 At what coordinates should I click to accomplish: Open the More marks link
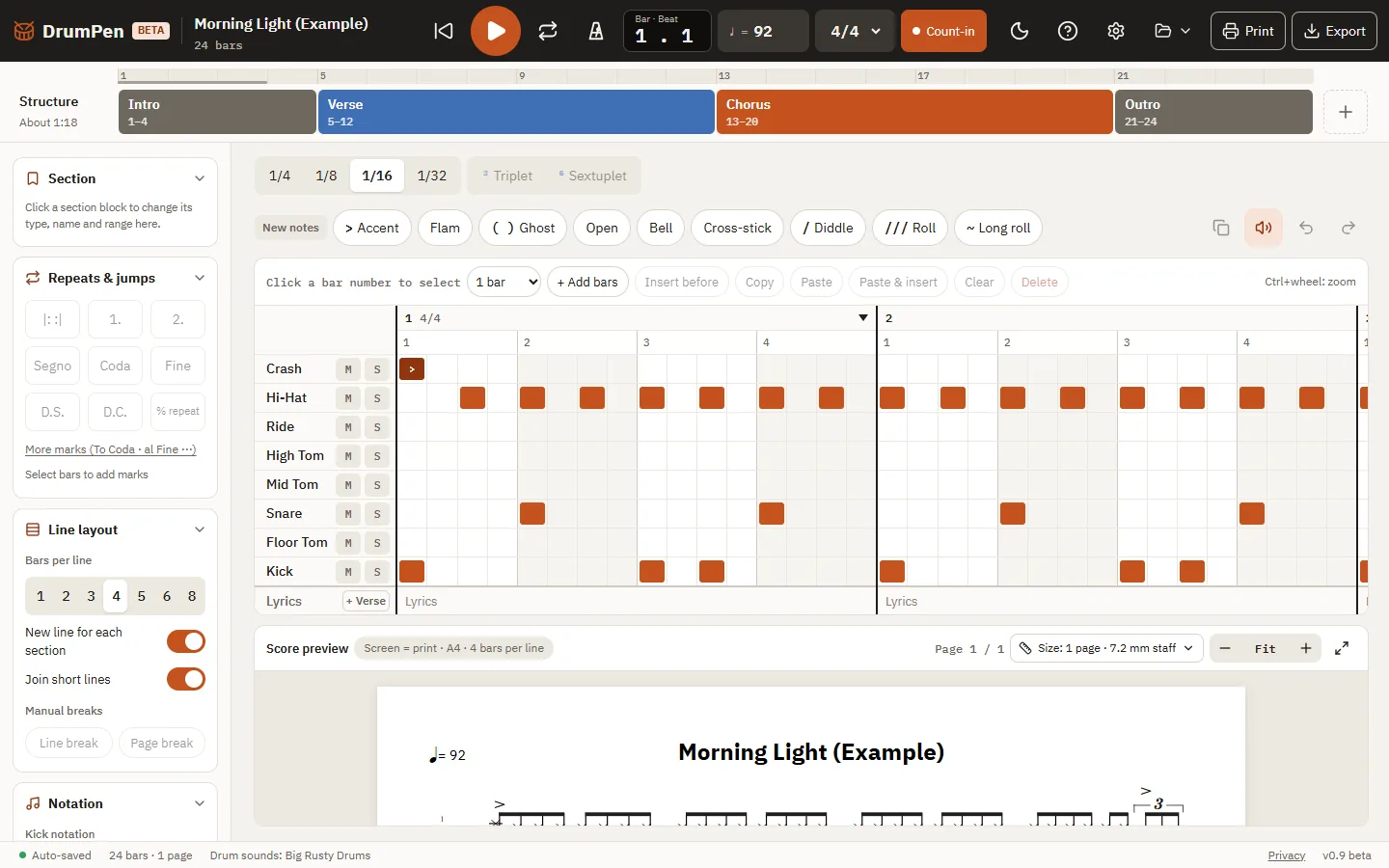(111, 449)
